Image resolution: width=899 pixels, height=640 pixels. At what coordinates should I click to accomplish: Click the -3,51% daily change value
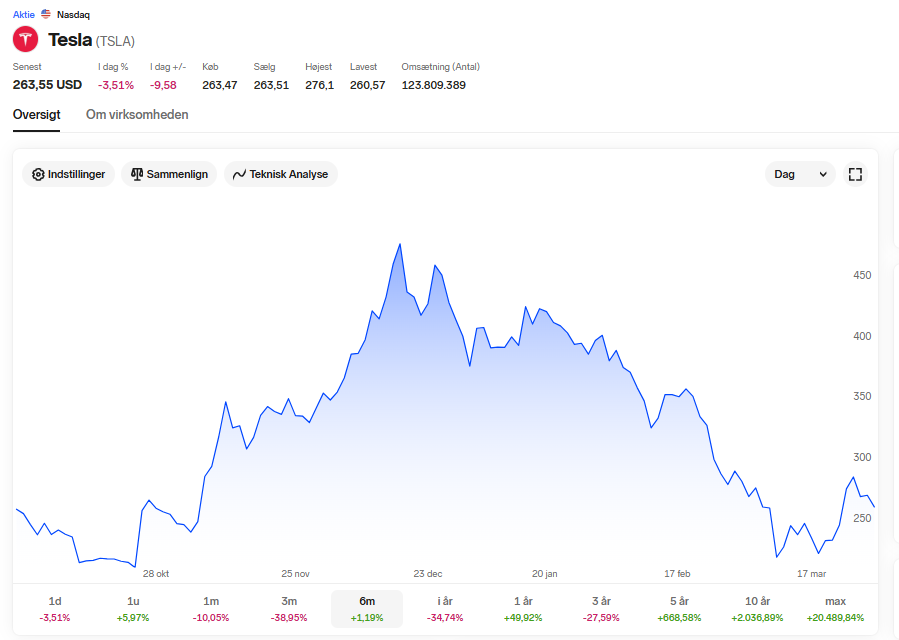tap(116, 85)
